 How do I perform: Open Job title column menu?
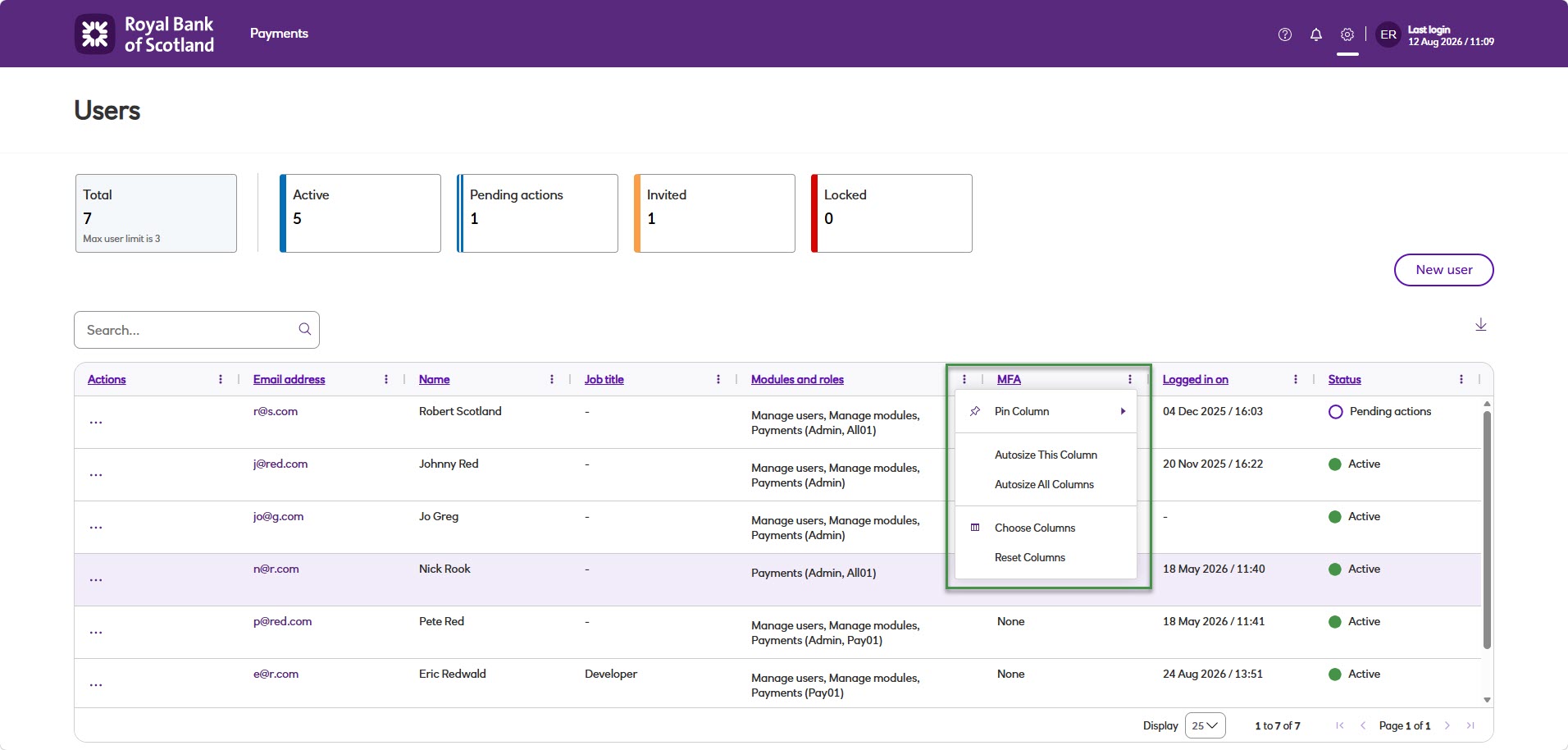718,379
